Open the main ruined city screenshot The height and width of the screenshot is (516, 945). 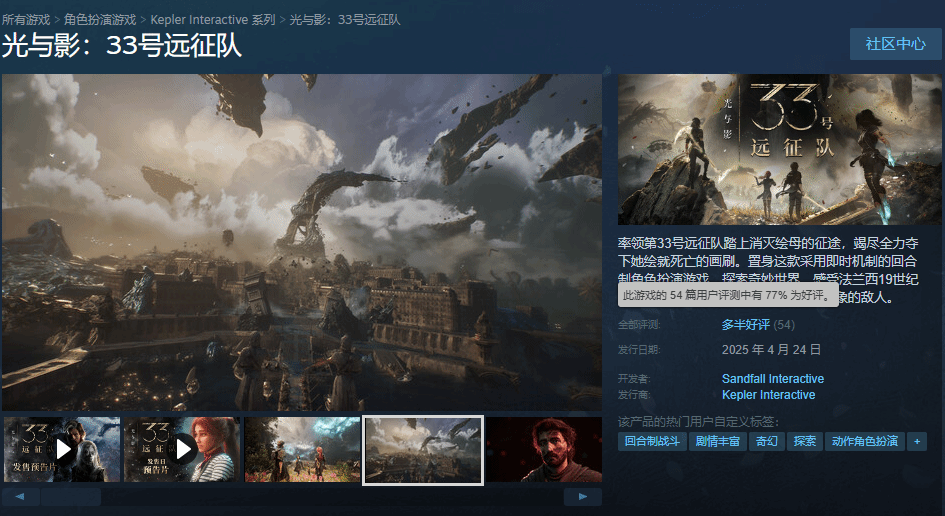tap(302, 242)
